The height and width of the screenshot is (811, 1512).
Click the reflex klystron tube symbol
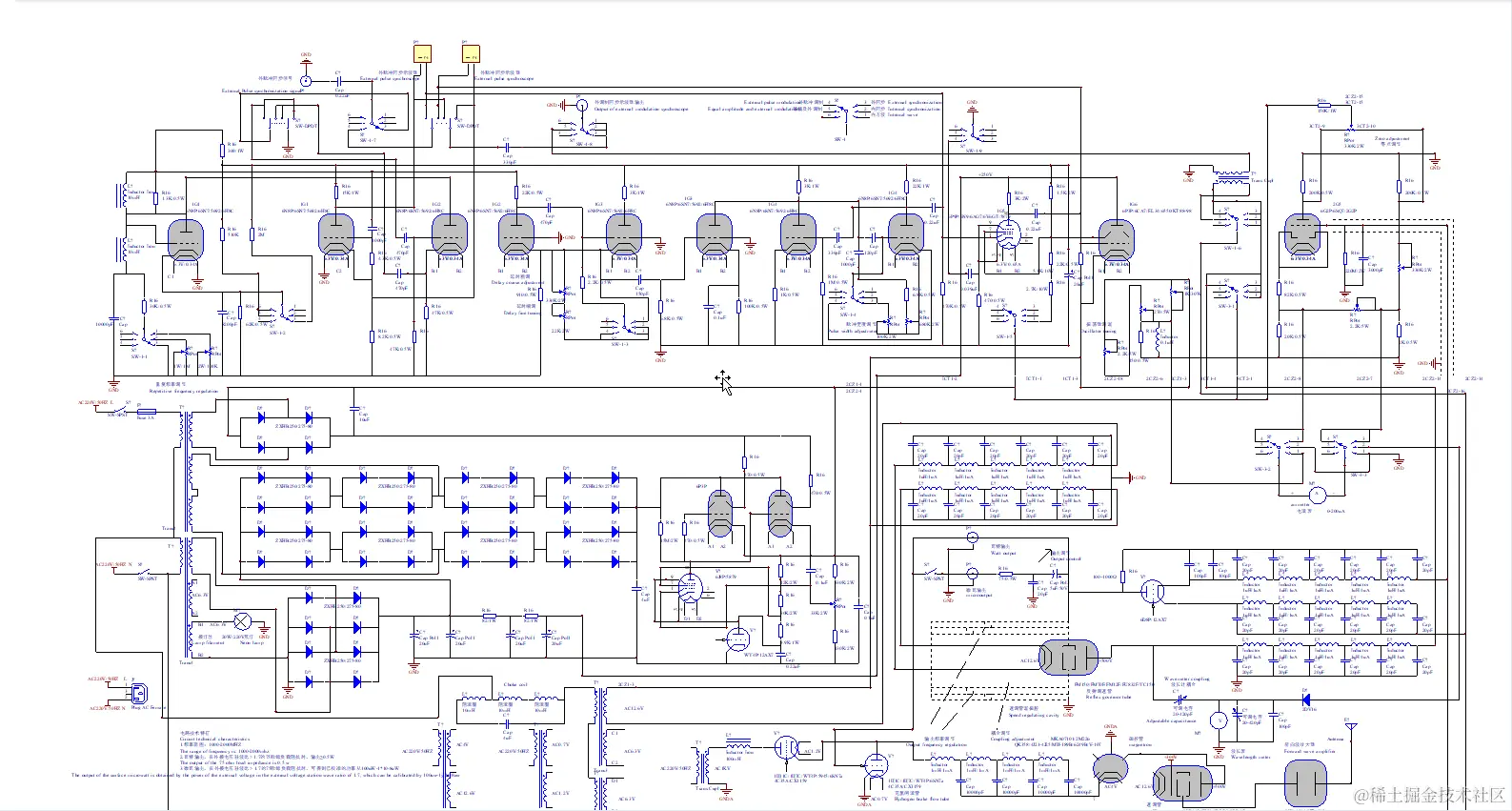pos(1068,657)
